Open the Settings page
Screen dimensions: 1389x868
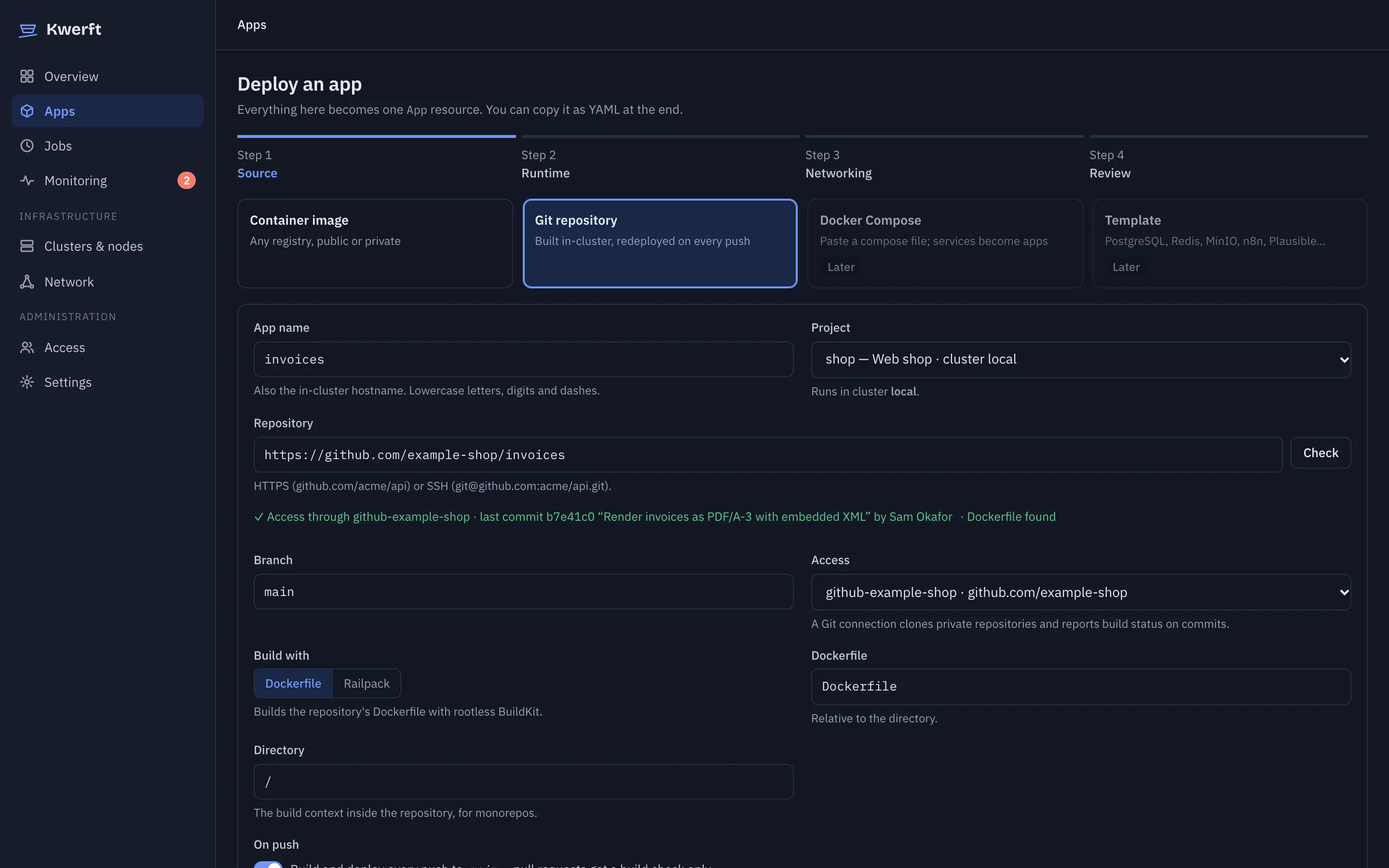(x=108, y=382)
